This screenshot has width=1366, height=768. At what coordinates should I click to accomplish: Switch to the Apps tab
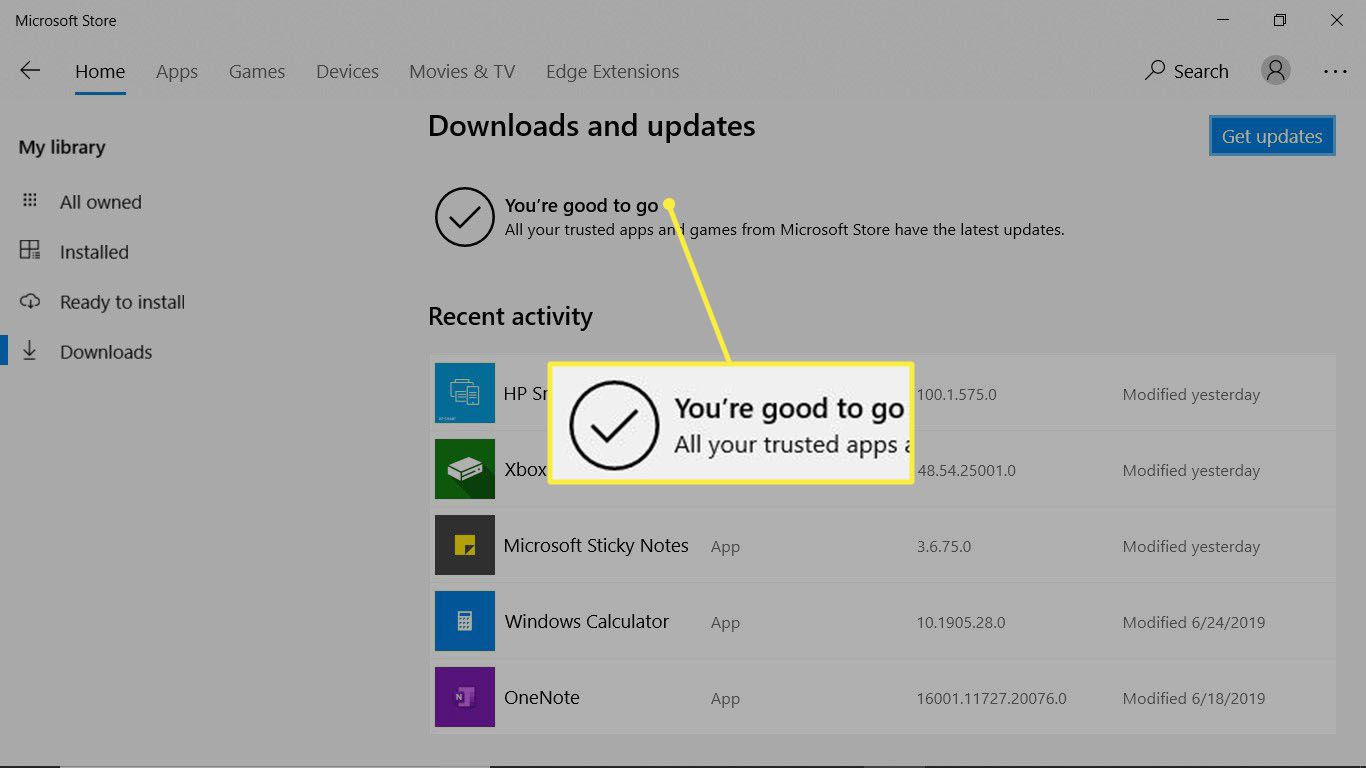(177, 72)
